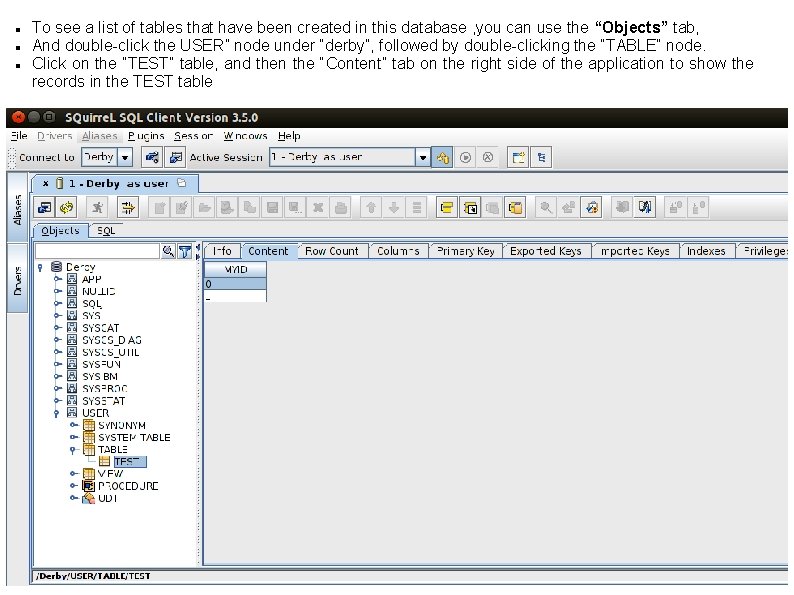Click the greyed-out open folder icon
The image size is (794, 595).
[204, 207]
